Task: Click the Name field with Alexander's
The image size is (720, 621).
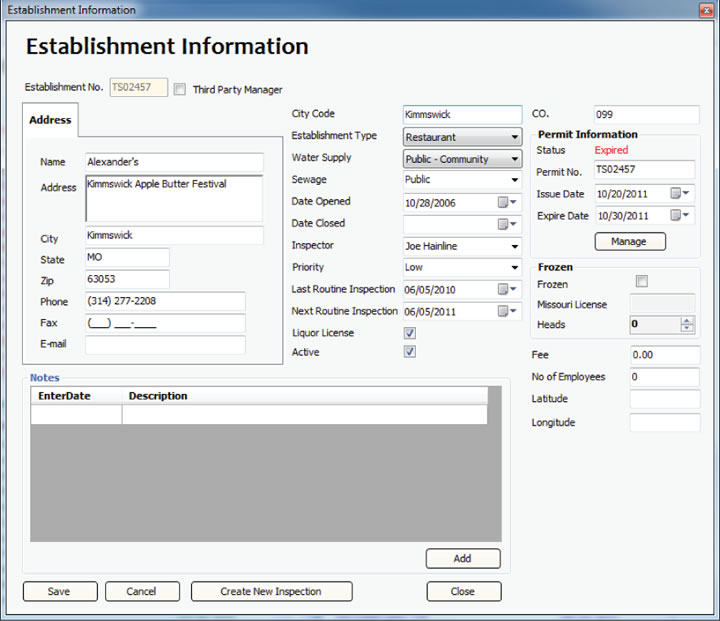Action: [x=174, y=162]
